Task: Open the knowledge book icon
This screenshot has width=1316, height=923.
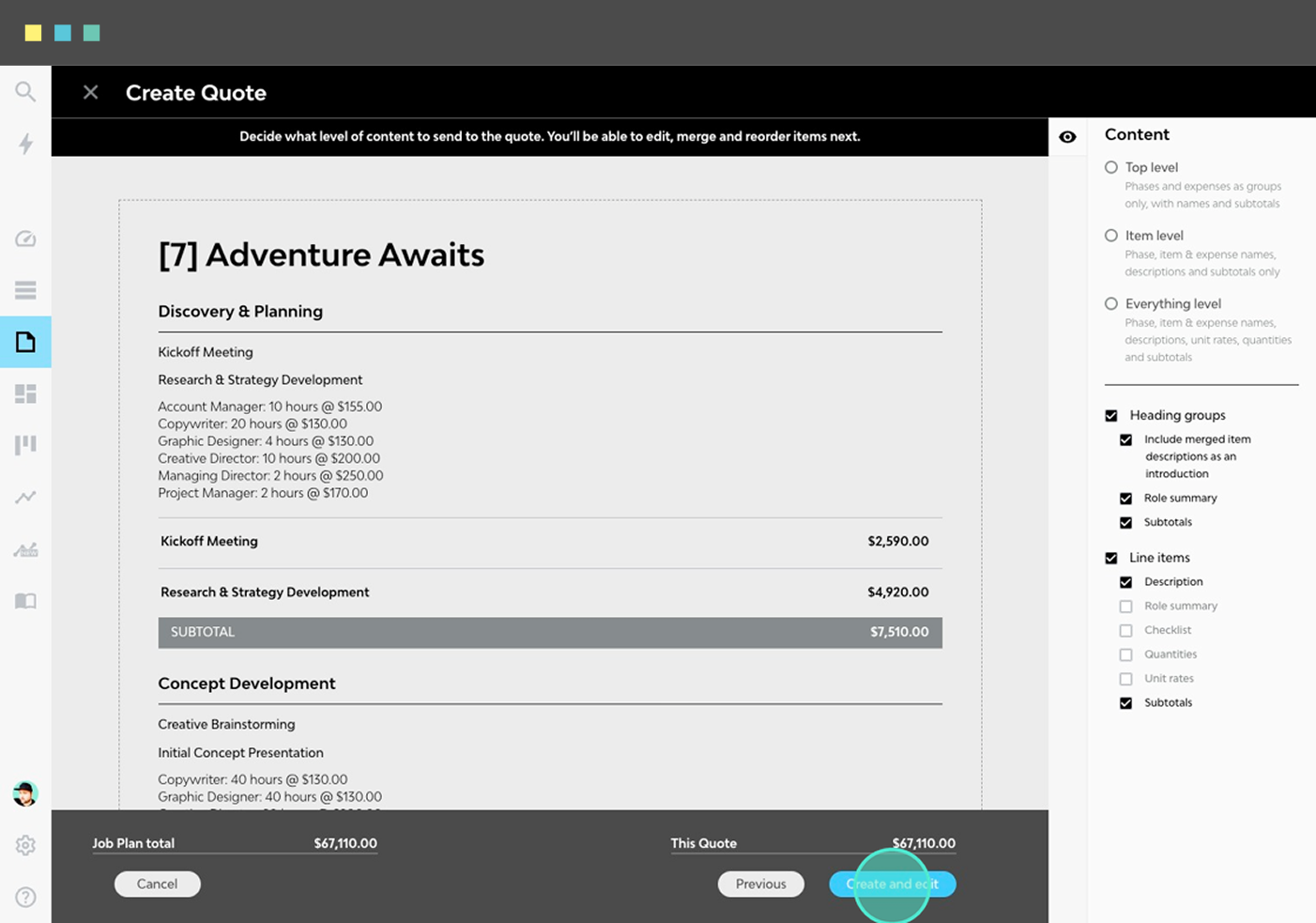Action: coord(25,601)
